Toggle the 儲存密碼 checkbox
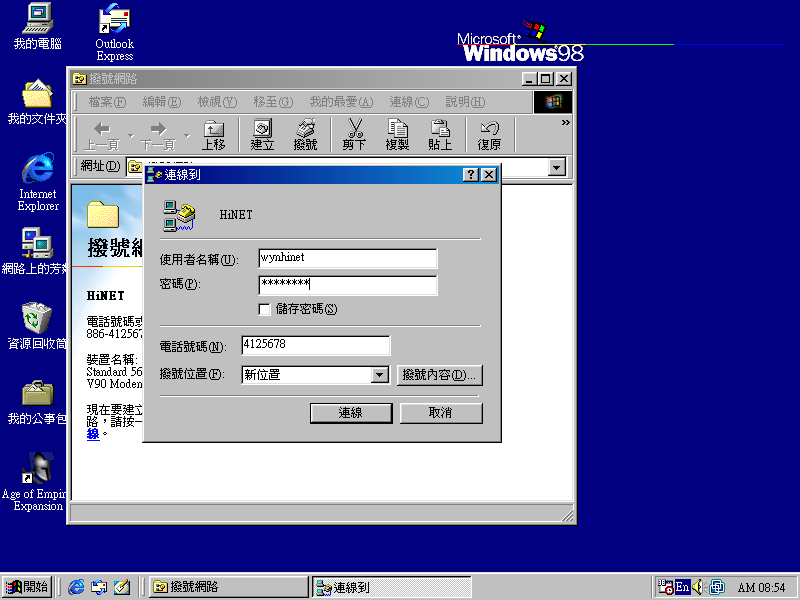The width and height of the screenshot is (800, 600). click(264, 309)
